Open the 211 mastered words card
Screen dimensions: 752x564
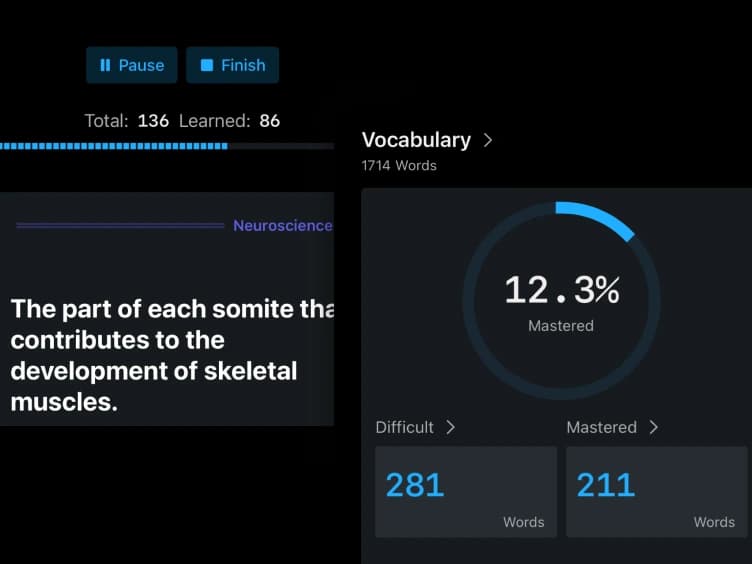(656, 492)
